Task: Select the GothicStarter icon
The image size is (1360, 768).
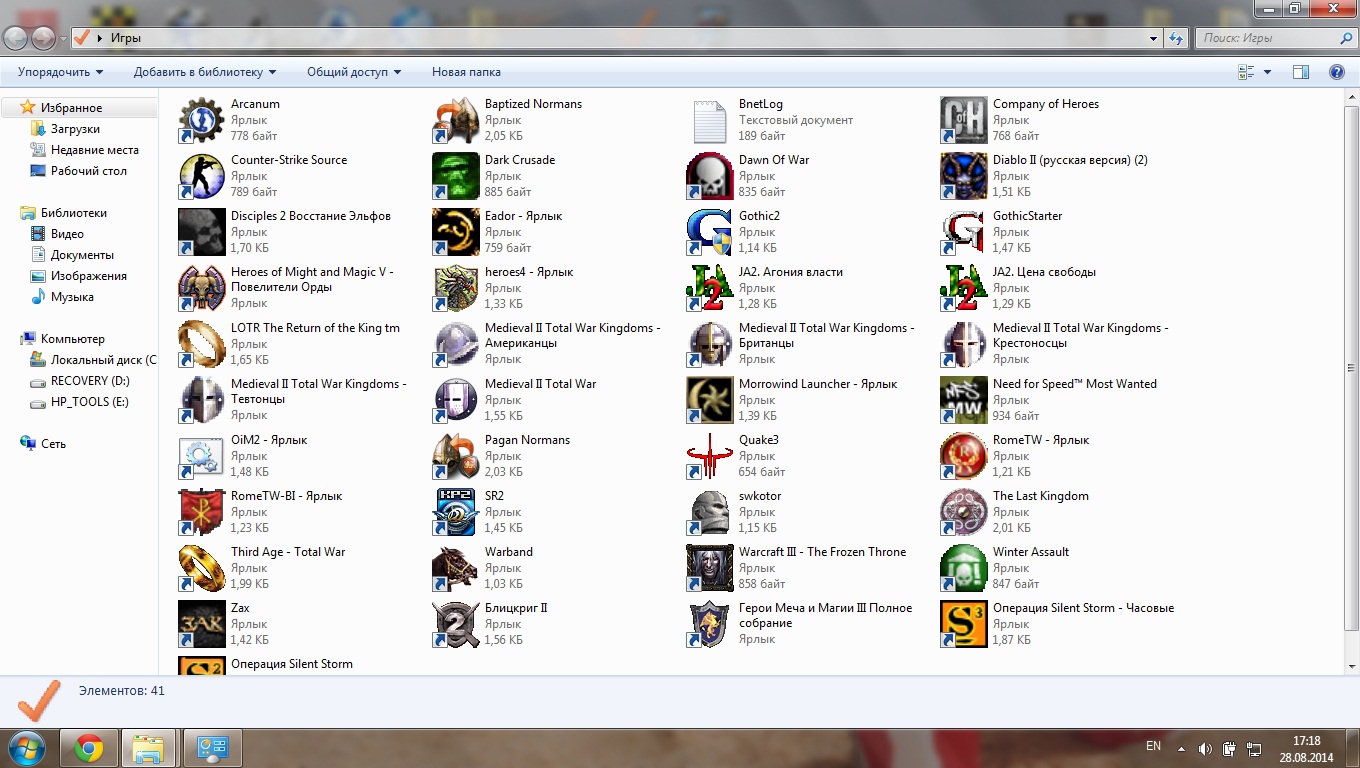Action: coord(964,232)
